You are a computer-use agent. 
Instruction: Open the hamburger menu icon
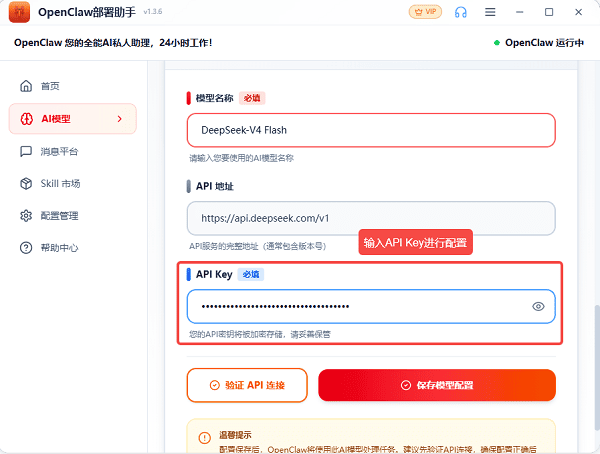(x=490, y=12)
